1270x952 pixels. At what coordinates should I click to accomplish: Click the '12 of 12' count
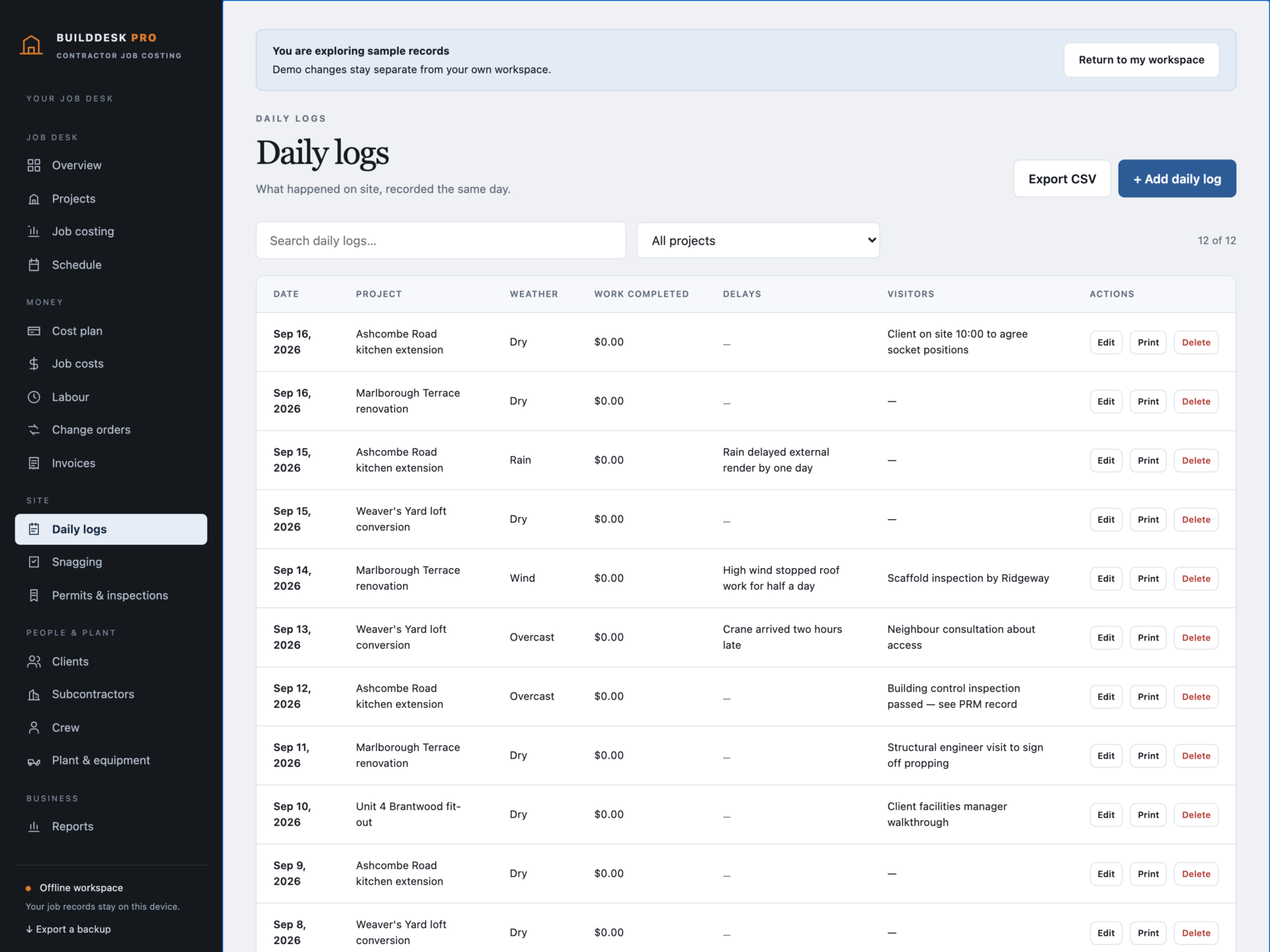(x=1216, y=241)
